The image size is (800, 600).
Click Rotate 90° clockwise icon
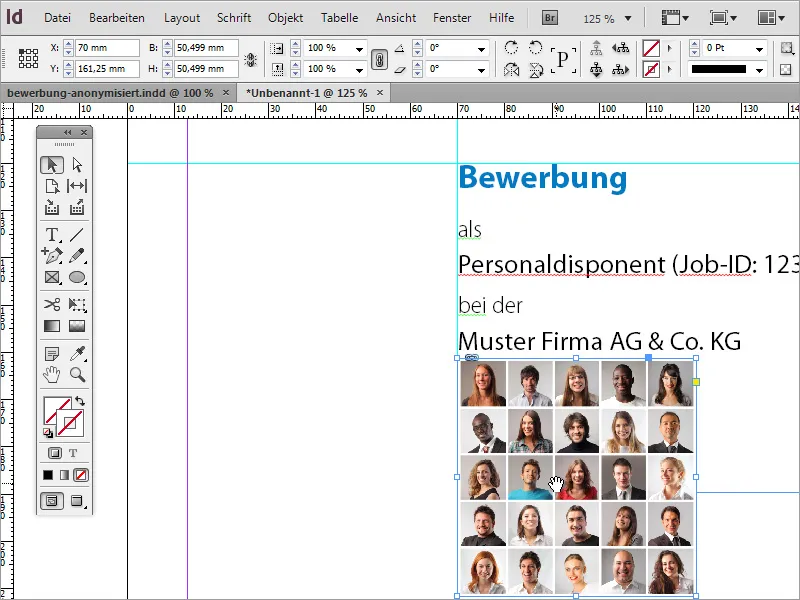click(511, 48)
